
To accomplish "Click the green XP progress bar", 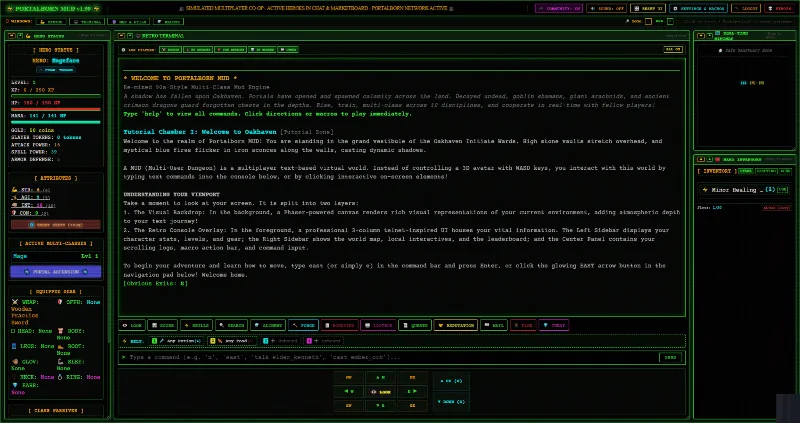I will pos(56,95).
